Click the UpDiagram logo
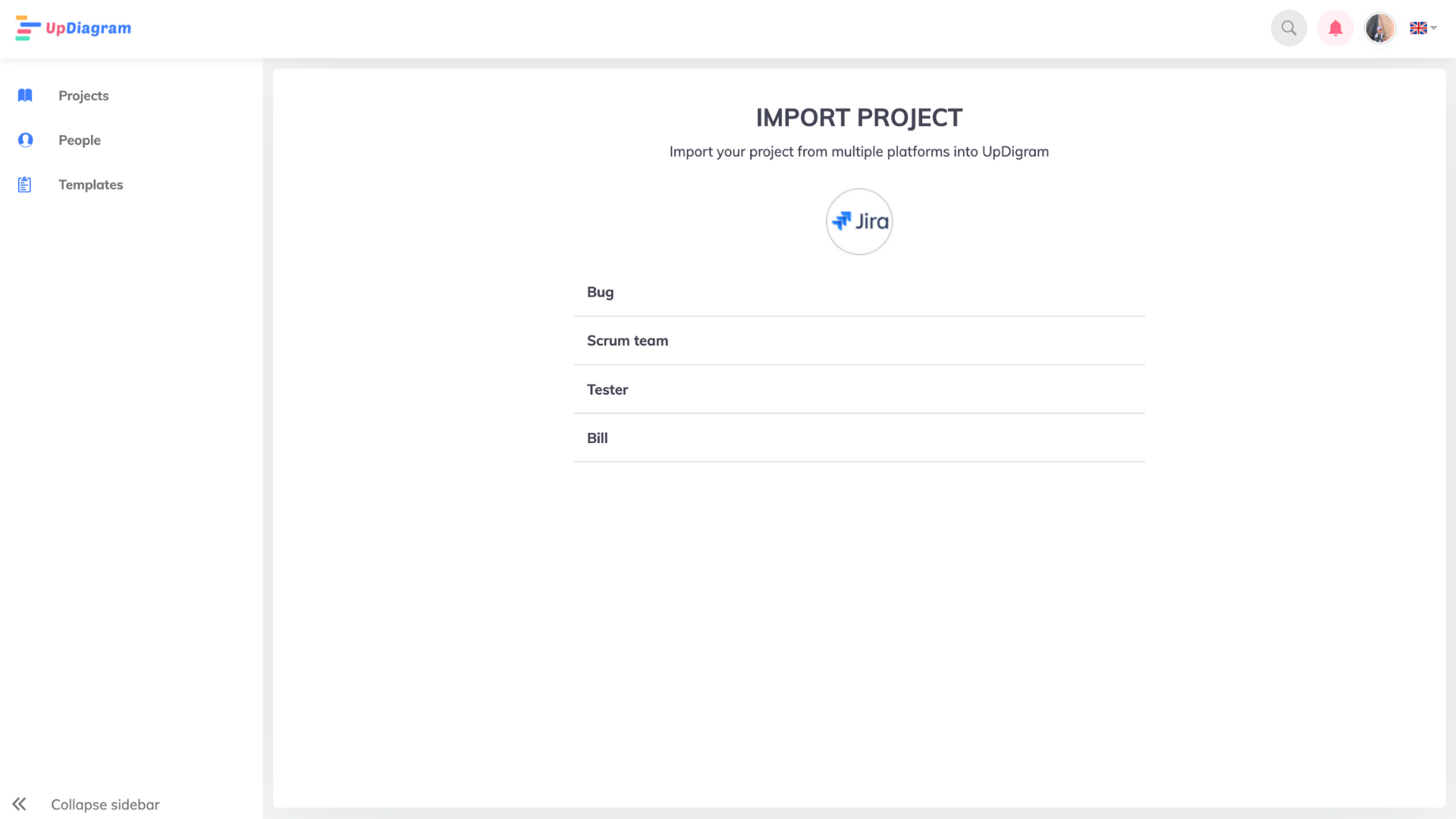 73,28
